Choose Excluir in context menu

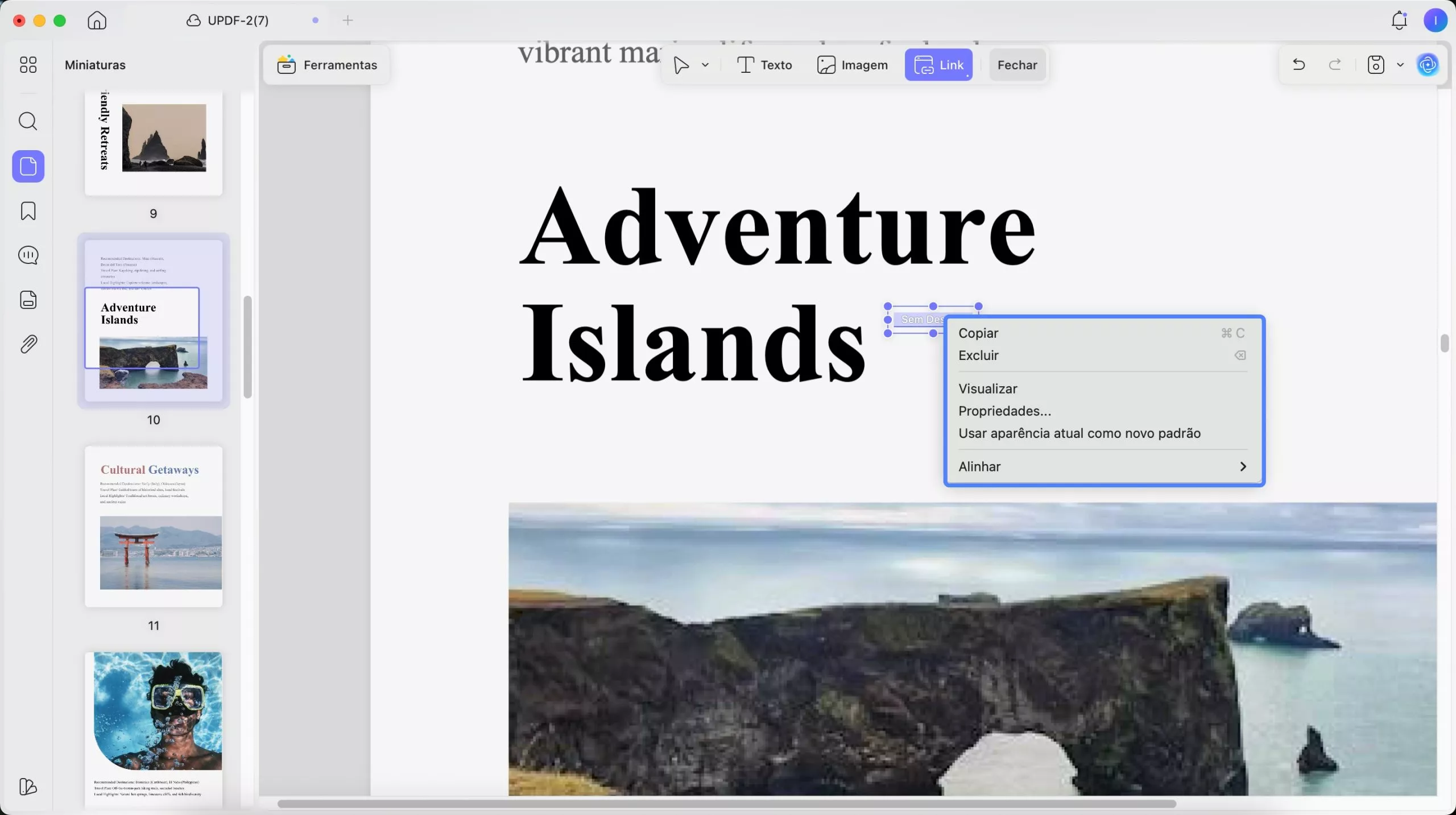click(x=1103, y=355)
